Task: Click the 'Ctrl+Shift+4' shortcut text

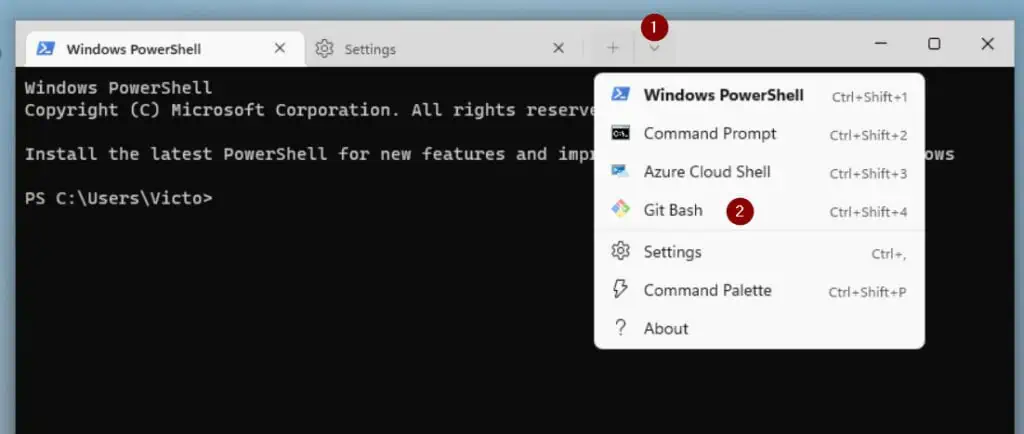Action: coord(868,212)
